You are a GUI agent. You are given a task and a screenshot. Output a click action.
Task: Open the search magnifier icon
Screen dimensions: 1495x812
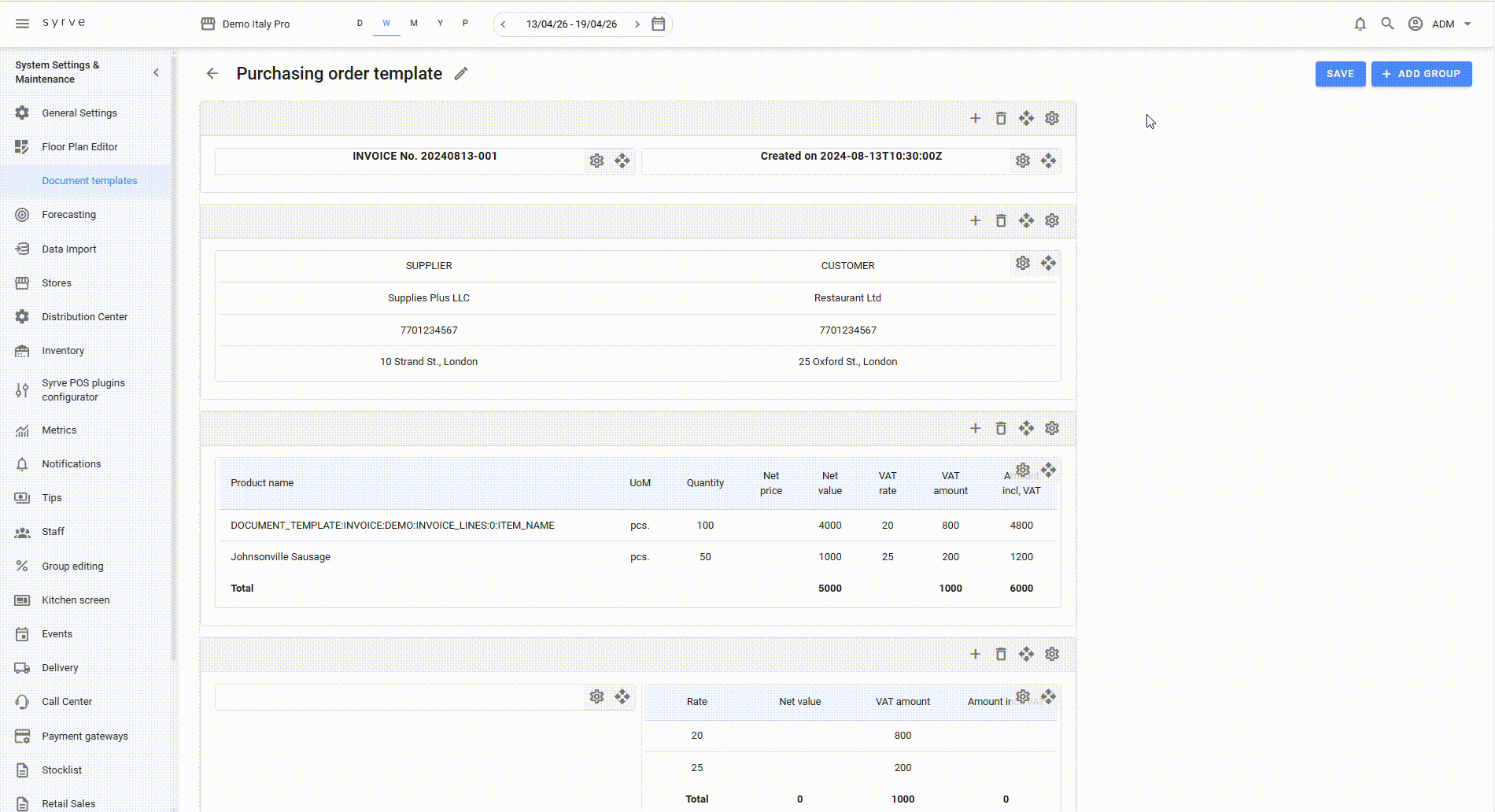pos(1387,24)
